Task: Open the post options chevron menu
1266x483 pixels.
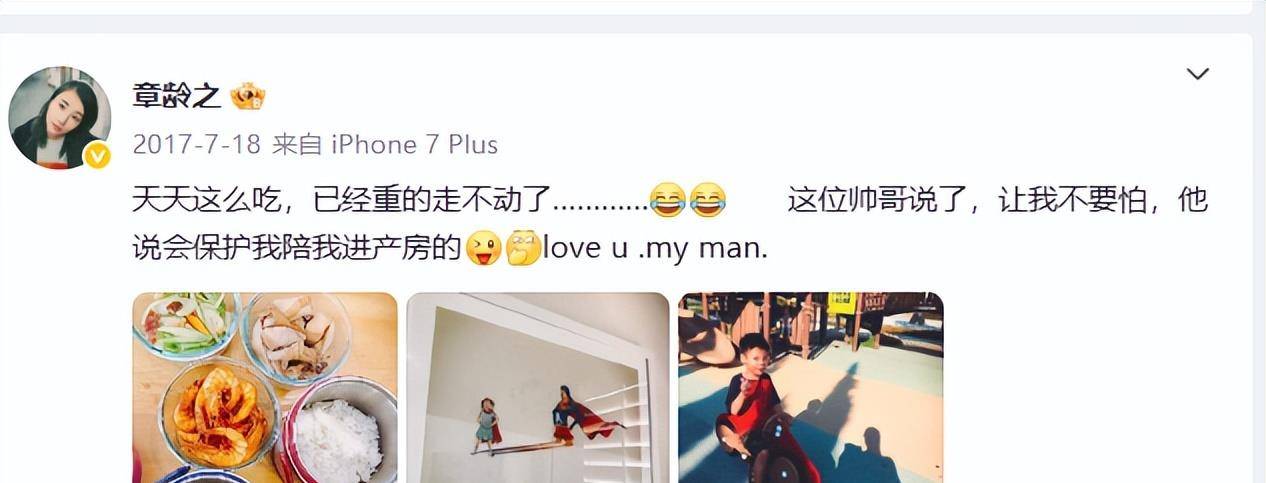Action: 1197,74
